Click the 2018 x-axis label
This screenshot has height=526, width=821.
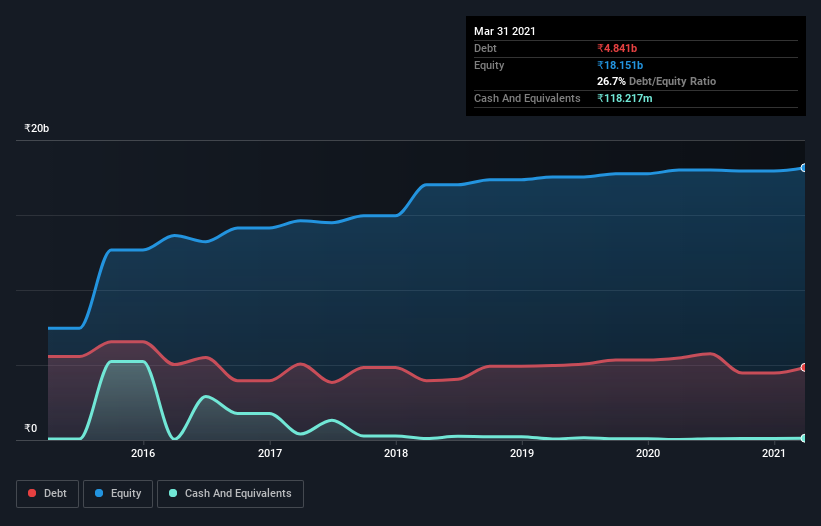(x=396, y=453)
